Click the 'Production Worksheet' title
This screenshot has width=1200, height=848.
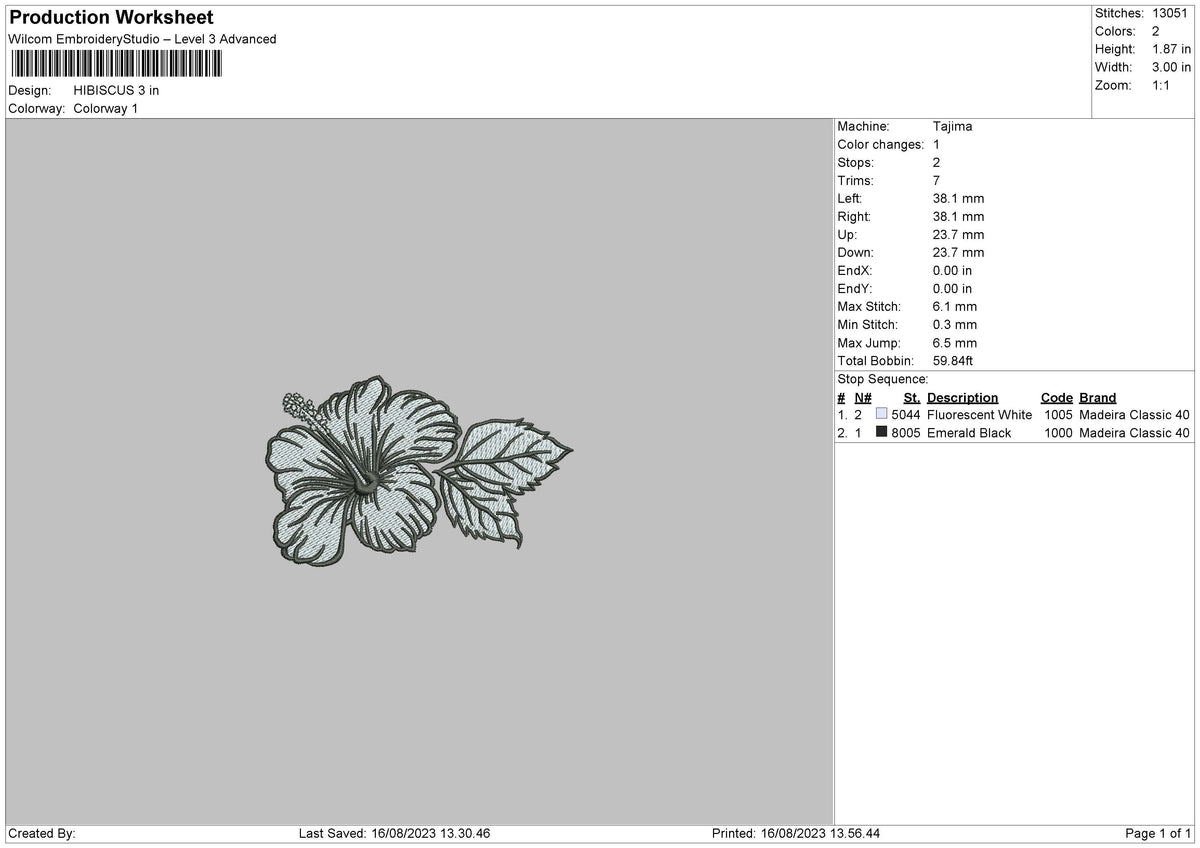(111, 18)
